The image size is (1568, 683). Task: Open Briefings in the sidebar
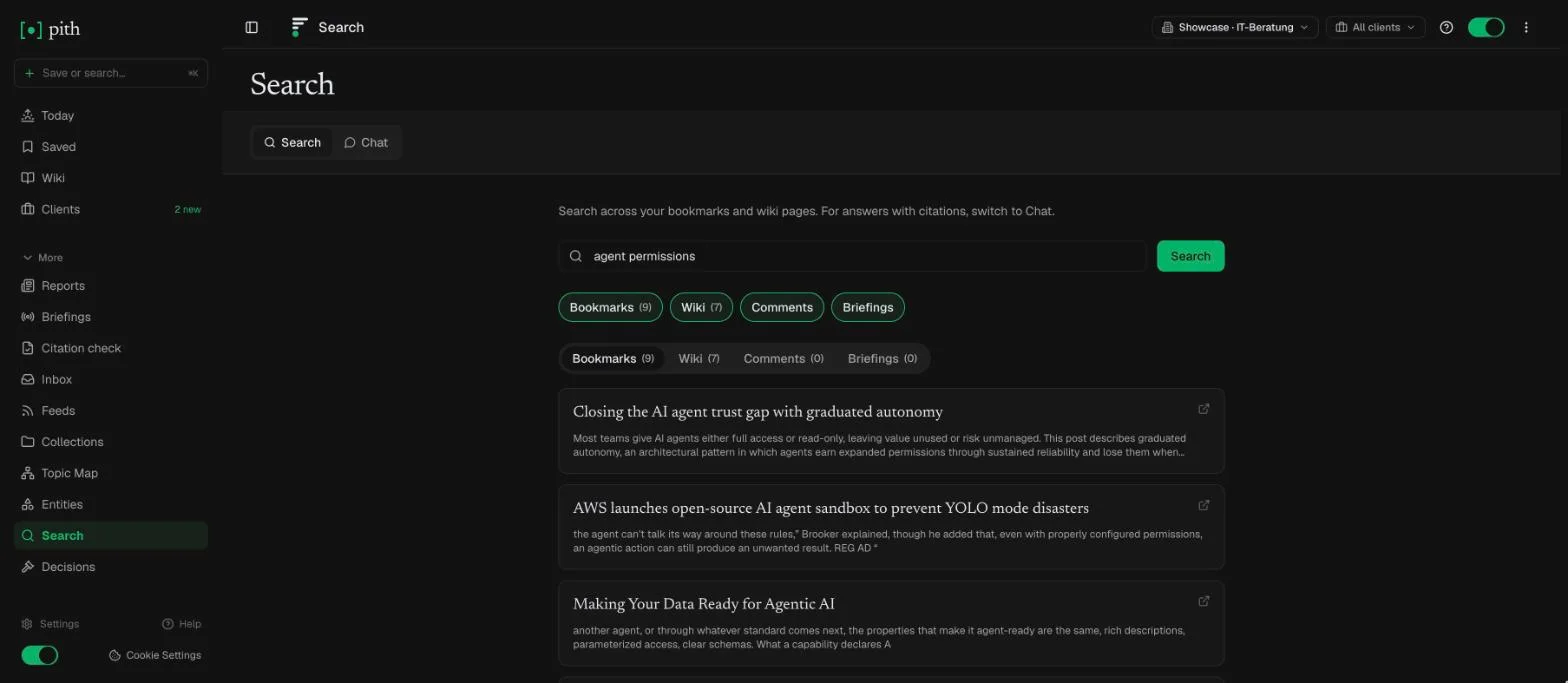pos(111,317)
